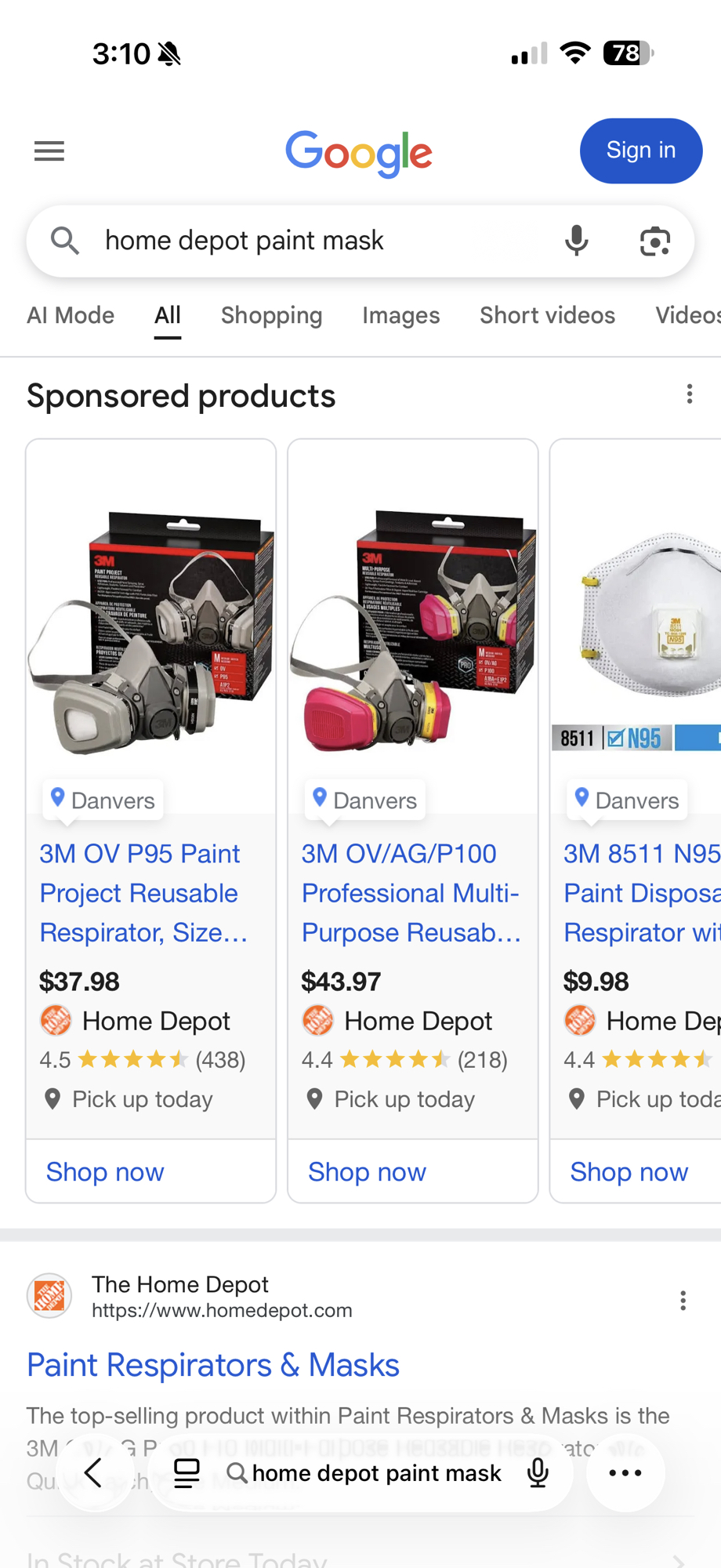Open the browser three-dot more menu
This screenshot has width=721, height=1568.
625,1473
